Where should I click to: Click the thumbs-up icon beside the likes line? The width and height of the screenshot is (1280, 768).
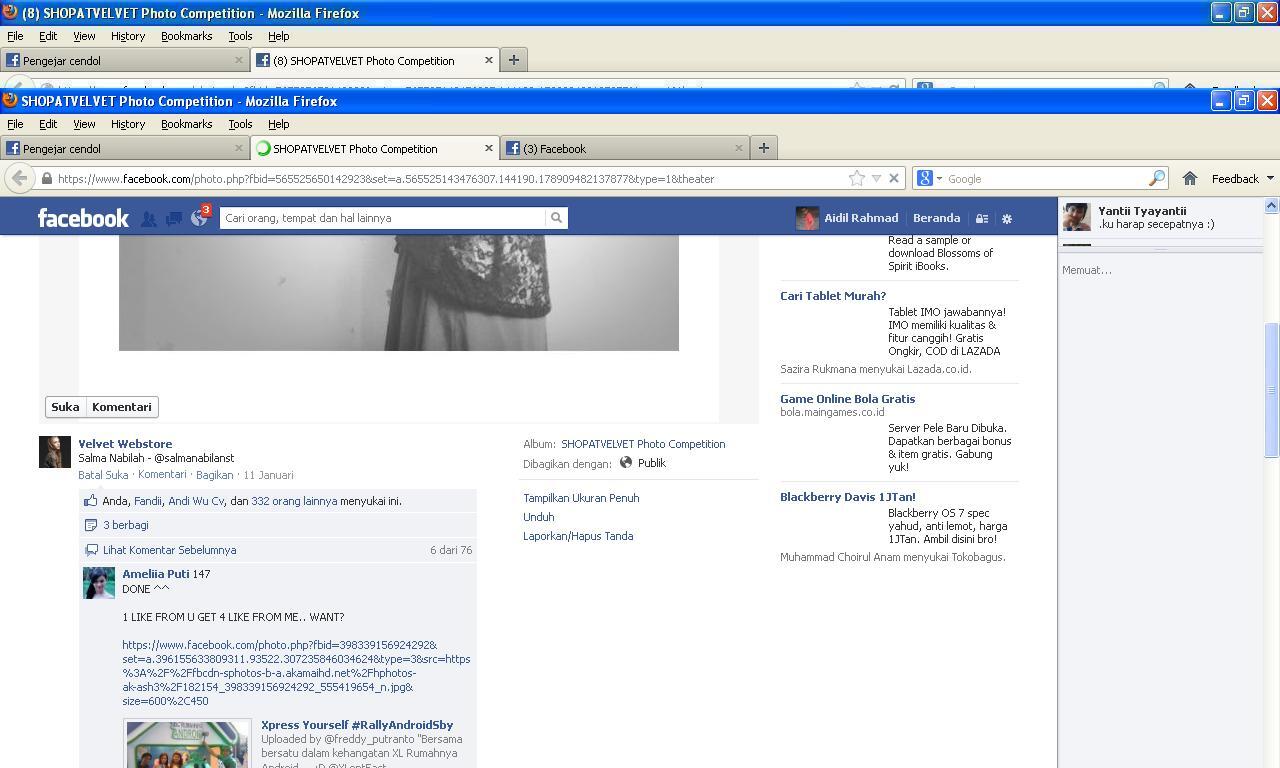point(91,501)
